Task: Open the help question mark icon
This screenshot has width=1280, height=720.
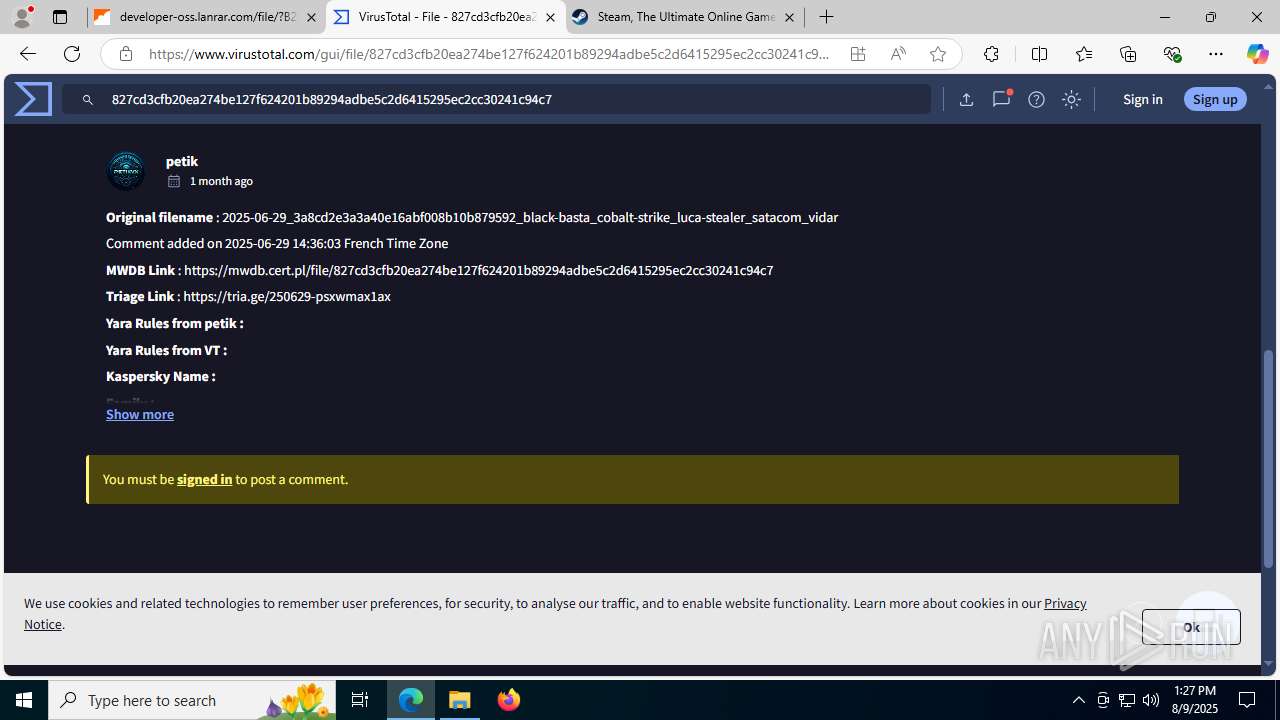Action: coord(1036,99)
